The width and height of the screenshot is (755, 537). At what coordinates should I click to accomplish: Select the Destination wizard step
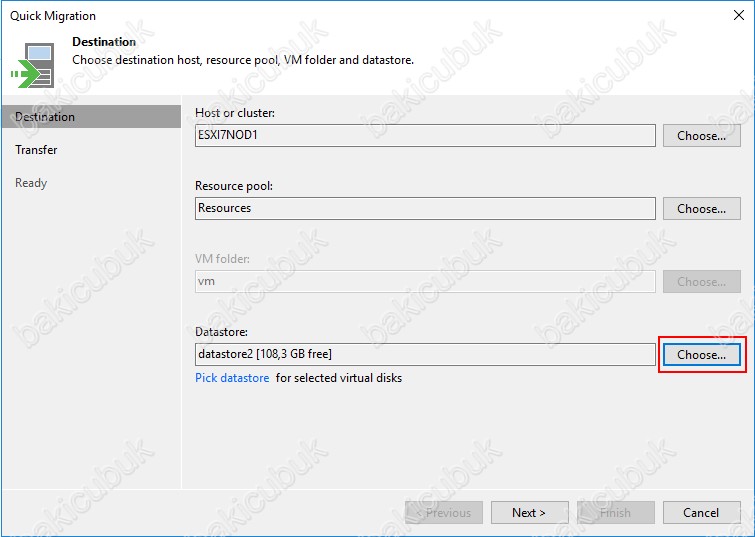[91, 117]
